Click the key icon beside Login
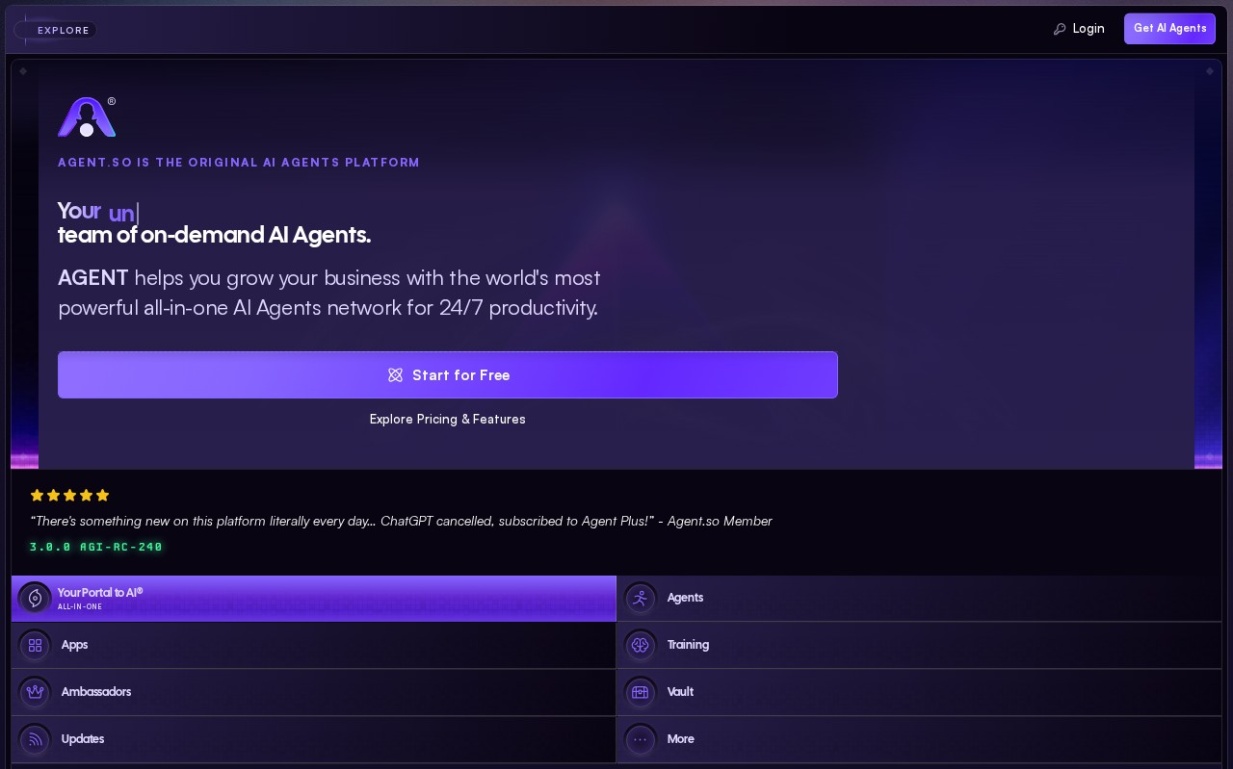1233x769 pixels. [x=1060, y=29]
